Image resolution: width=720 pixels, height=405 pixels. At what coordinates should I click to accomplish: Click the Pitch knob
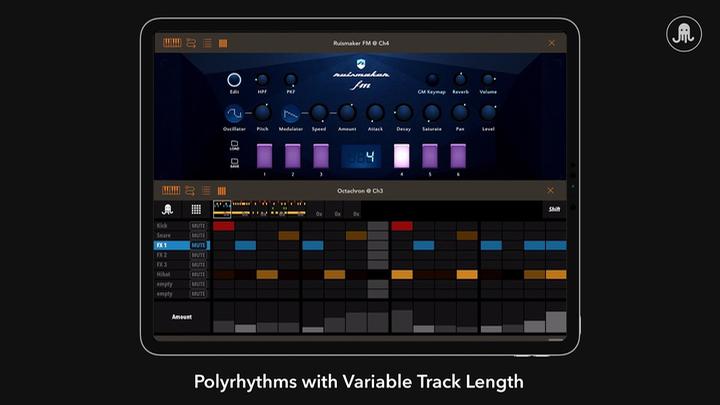point(262,113)
